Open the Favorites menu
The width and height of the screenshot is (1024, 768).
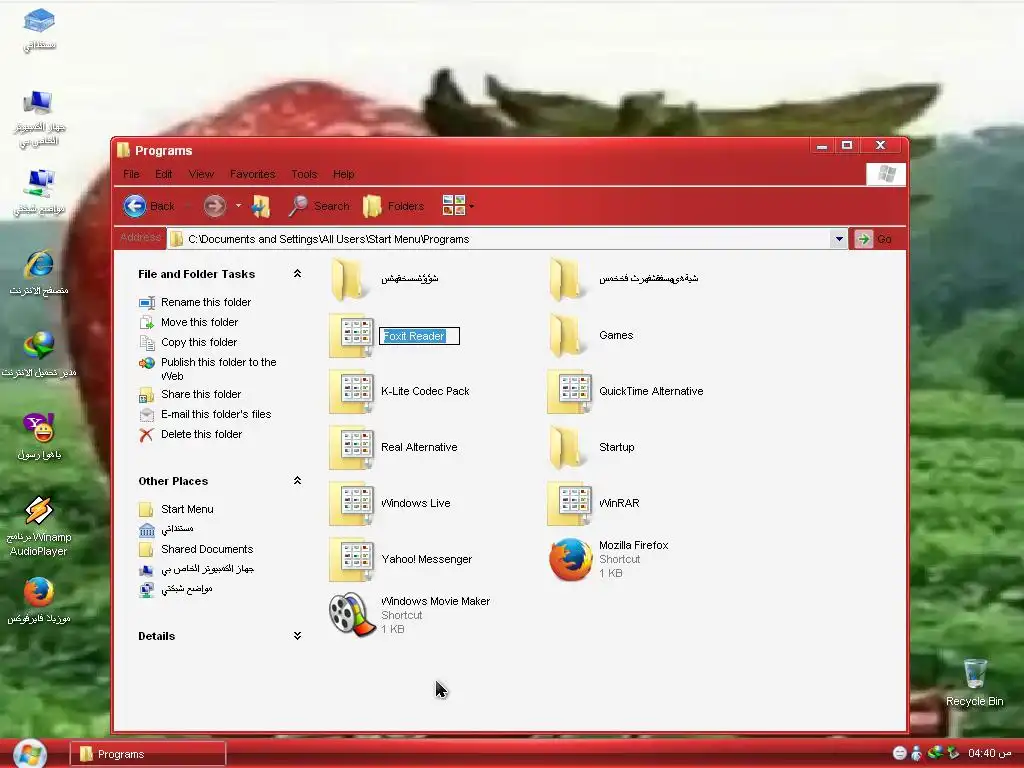pyautogui.click(x=252, y=174)
